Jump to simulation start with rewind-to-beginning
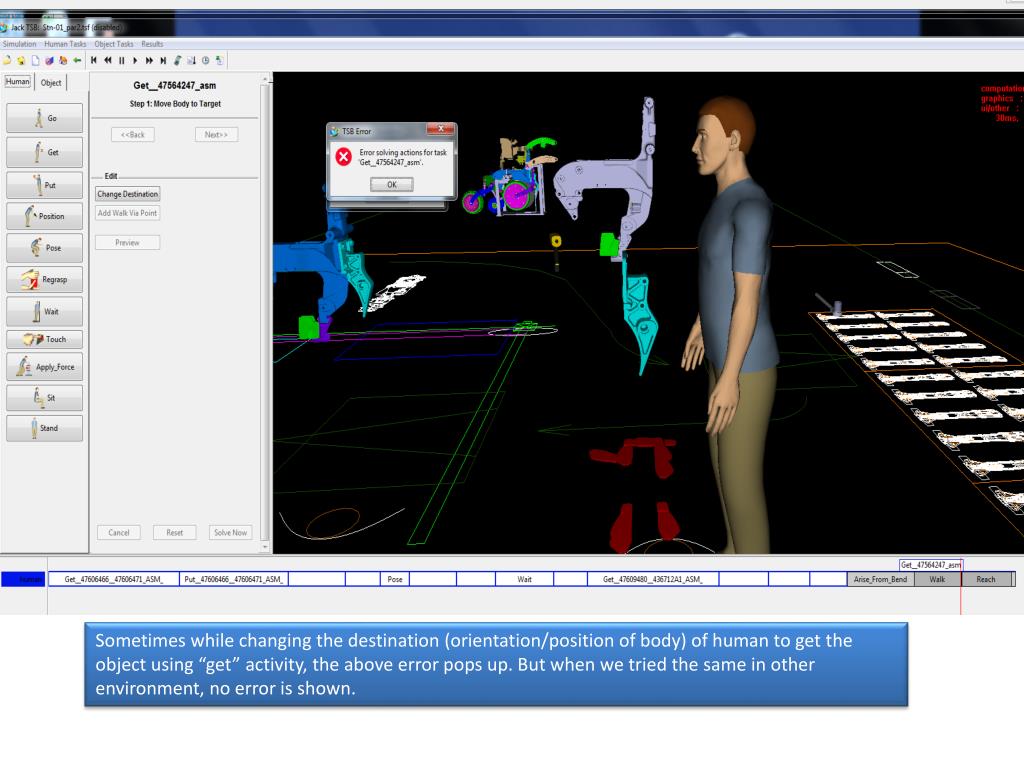Viewport: 1024px width, 768px height. pyautogui.click(x=94, y=61)
